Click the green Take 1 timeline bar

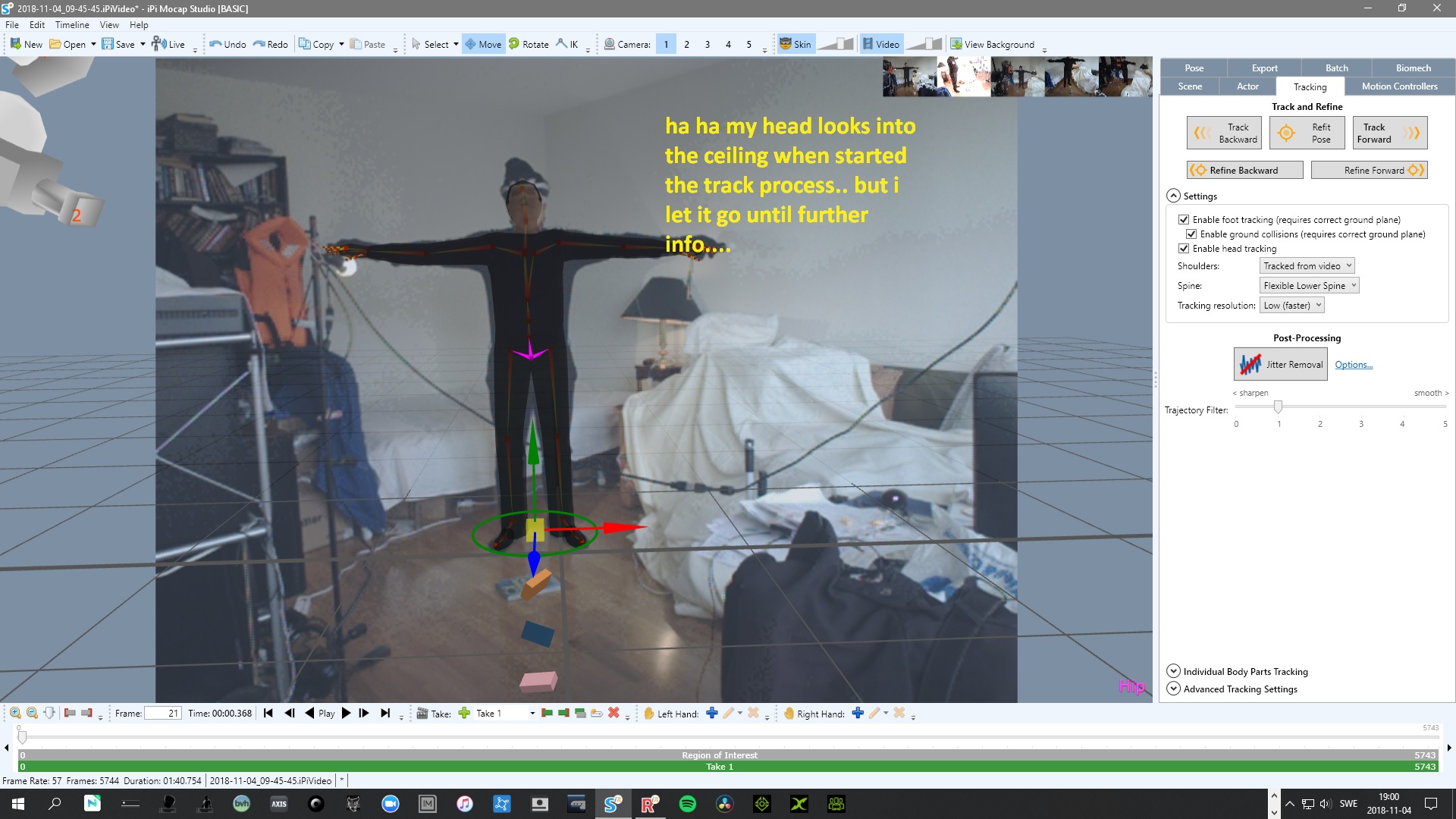(727, 767)
